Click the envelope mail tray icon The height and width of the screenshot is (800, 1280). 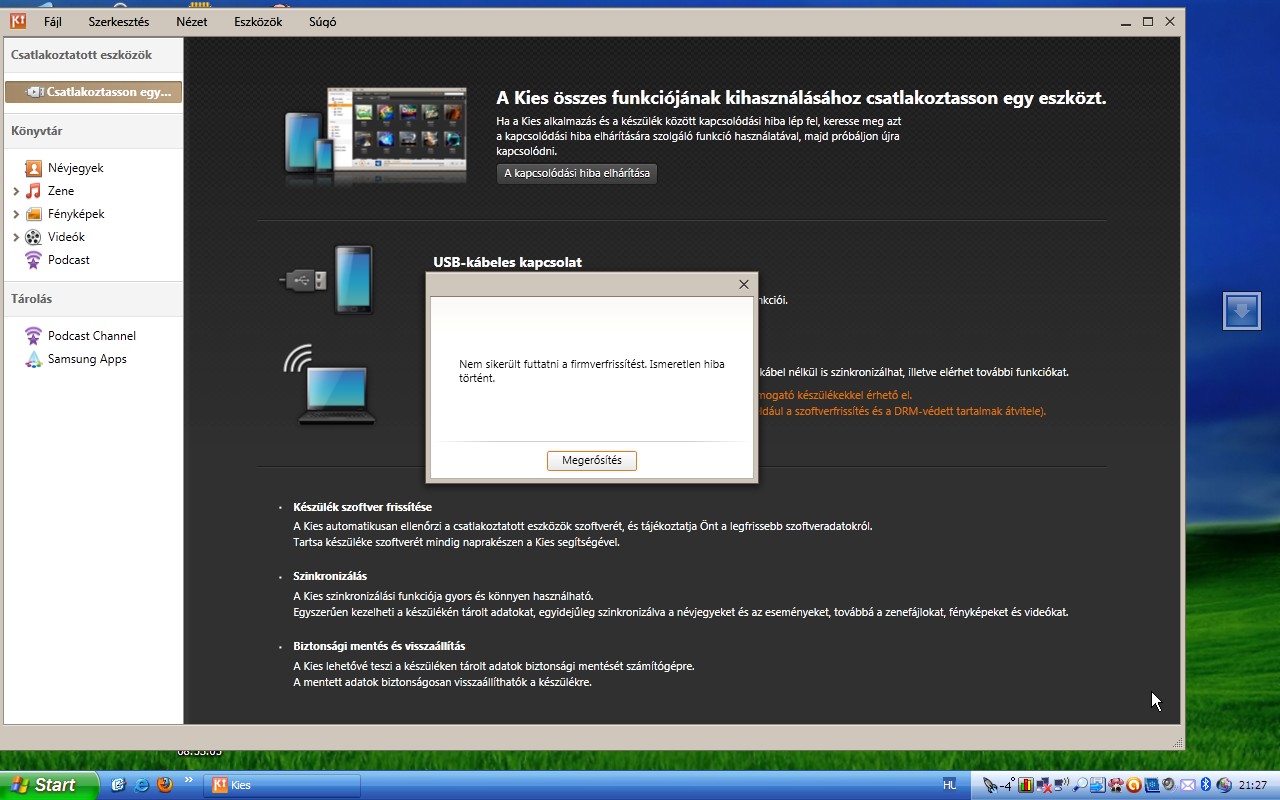tap(1188, 786)
